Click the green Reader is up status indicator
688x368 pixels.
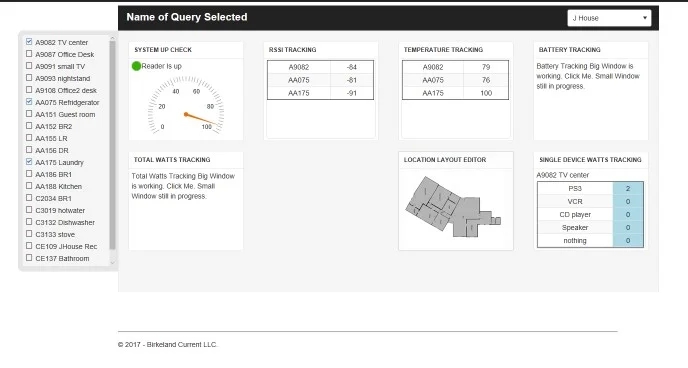(x=136, y=66)
